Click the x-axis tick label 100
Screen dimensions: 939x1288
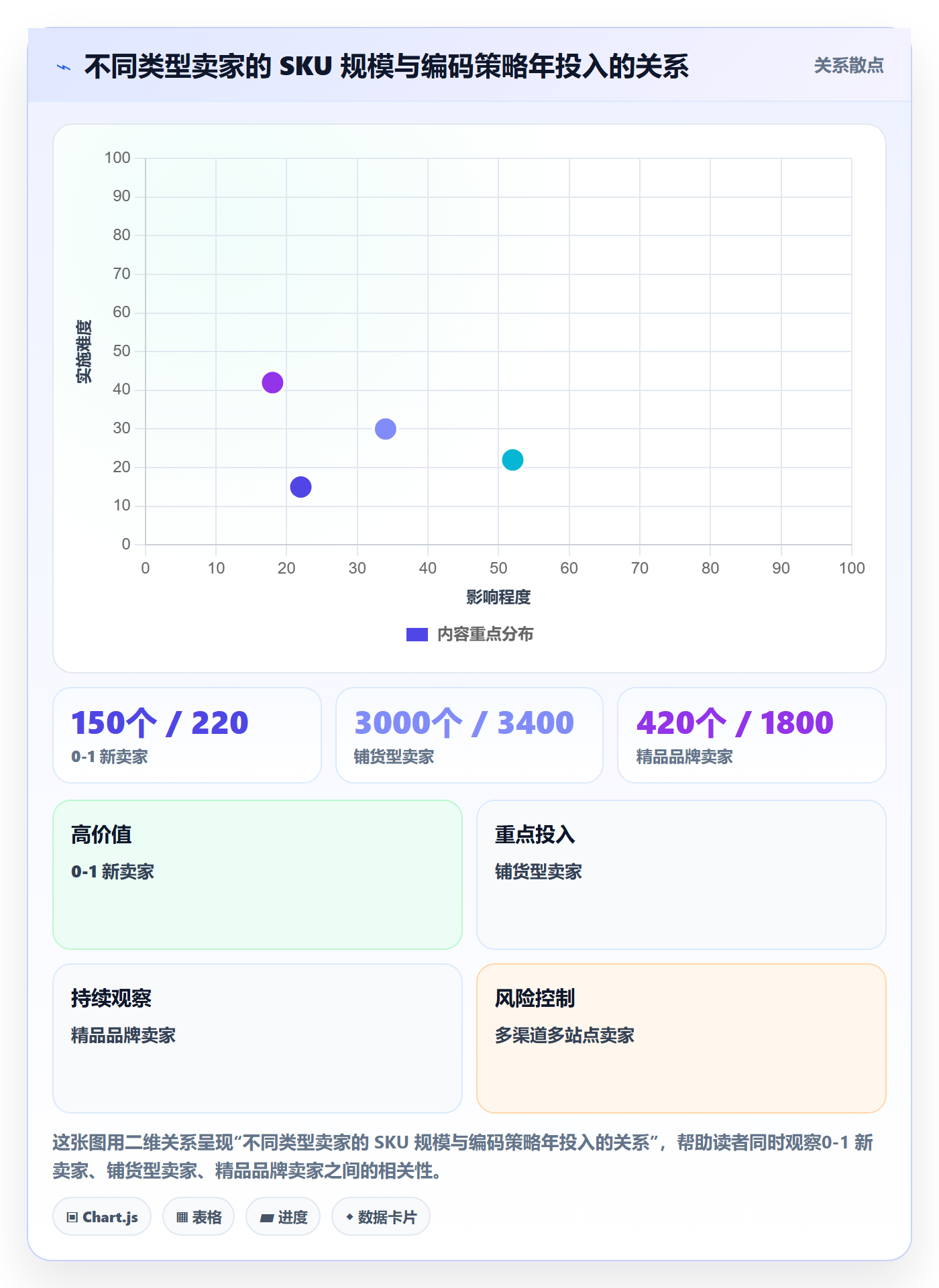click(x=852, y=568)
